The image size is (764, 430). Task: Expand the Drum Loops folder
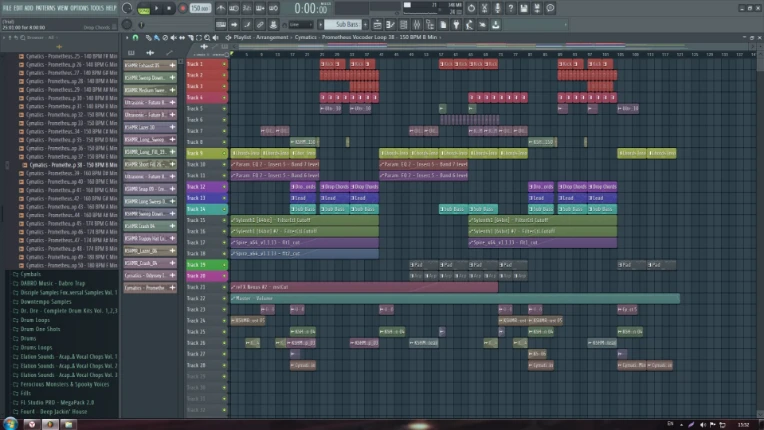coord(35,320)
